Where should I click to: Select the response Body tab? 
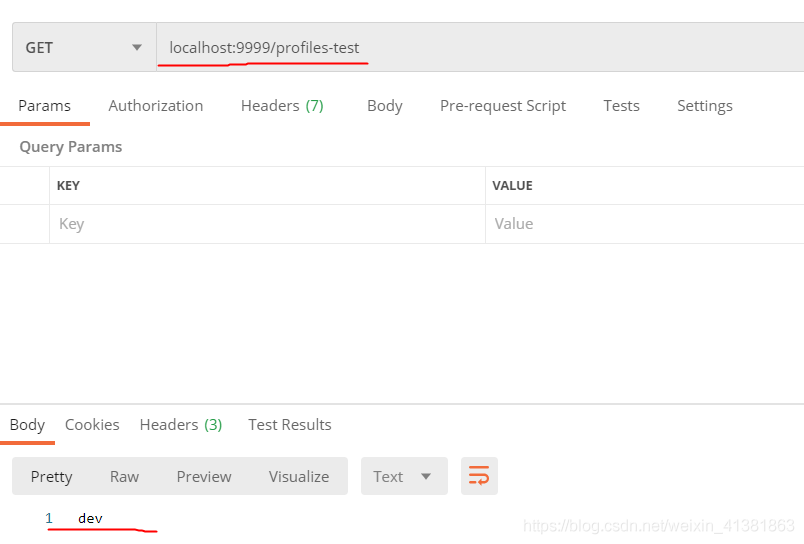[x=27, y=425]
